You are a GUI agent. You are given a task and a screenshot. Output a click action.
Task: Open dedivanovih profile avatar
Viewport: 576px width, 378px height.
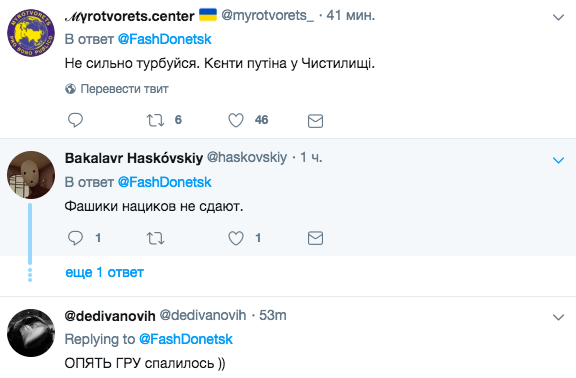(x=31, y=333)
